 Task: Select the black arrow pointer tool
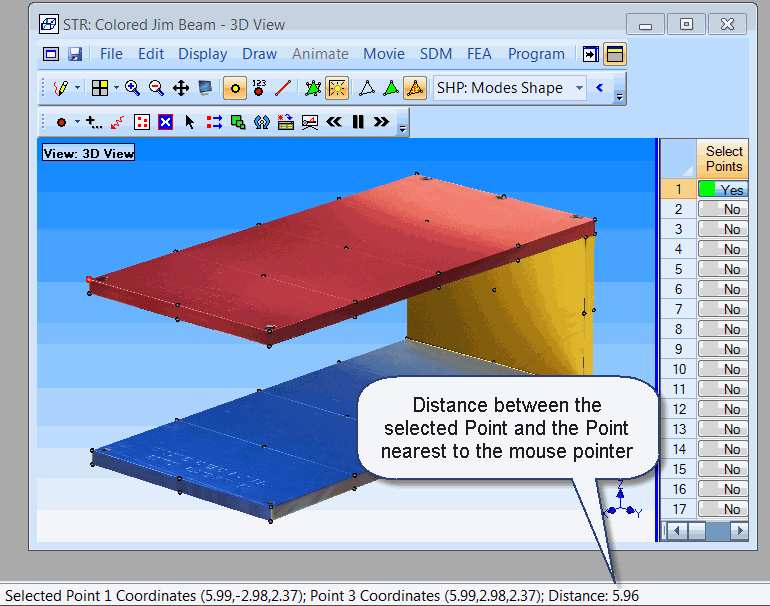(x=190, y=122)
